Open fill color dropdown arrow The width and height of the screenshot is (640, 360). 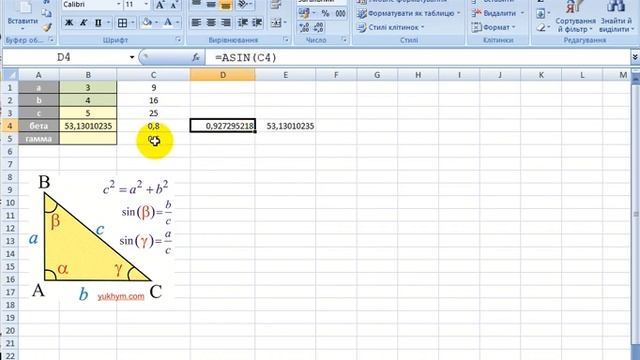157,22
